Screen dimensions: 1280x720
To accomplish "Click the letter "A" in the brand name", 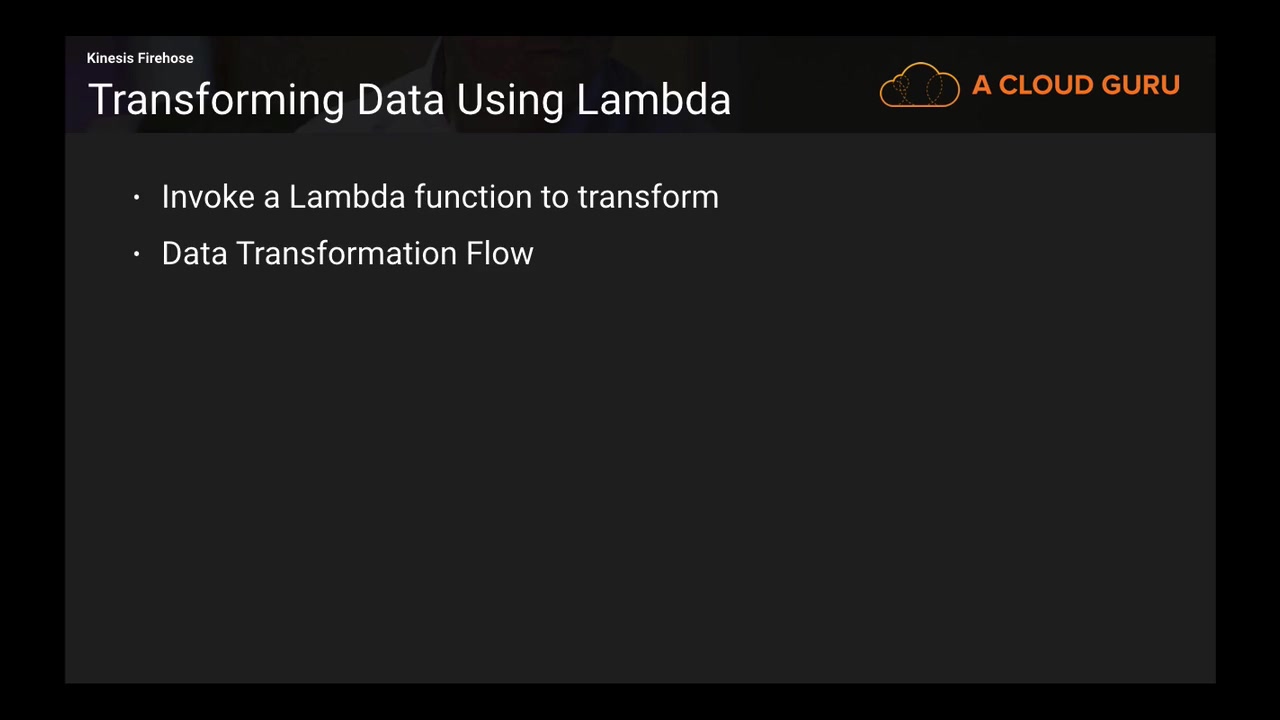I will pos(981,85).
